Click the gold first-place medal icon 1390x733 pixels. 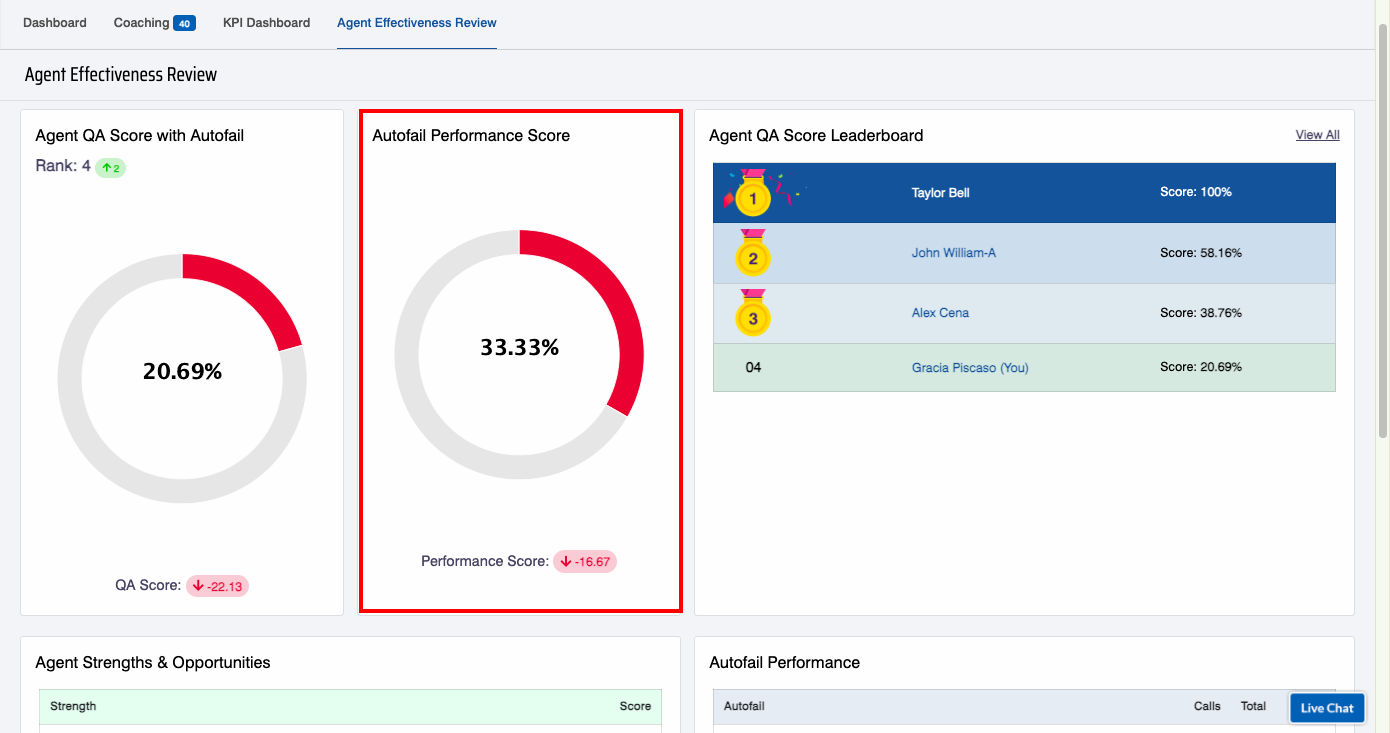pyautogui.click(x=753, y=197)
